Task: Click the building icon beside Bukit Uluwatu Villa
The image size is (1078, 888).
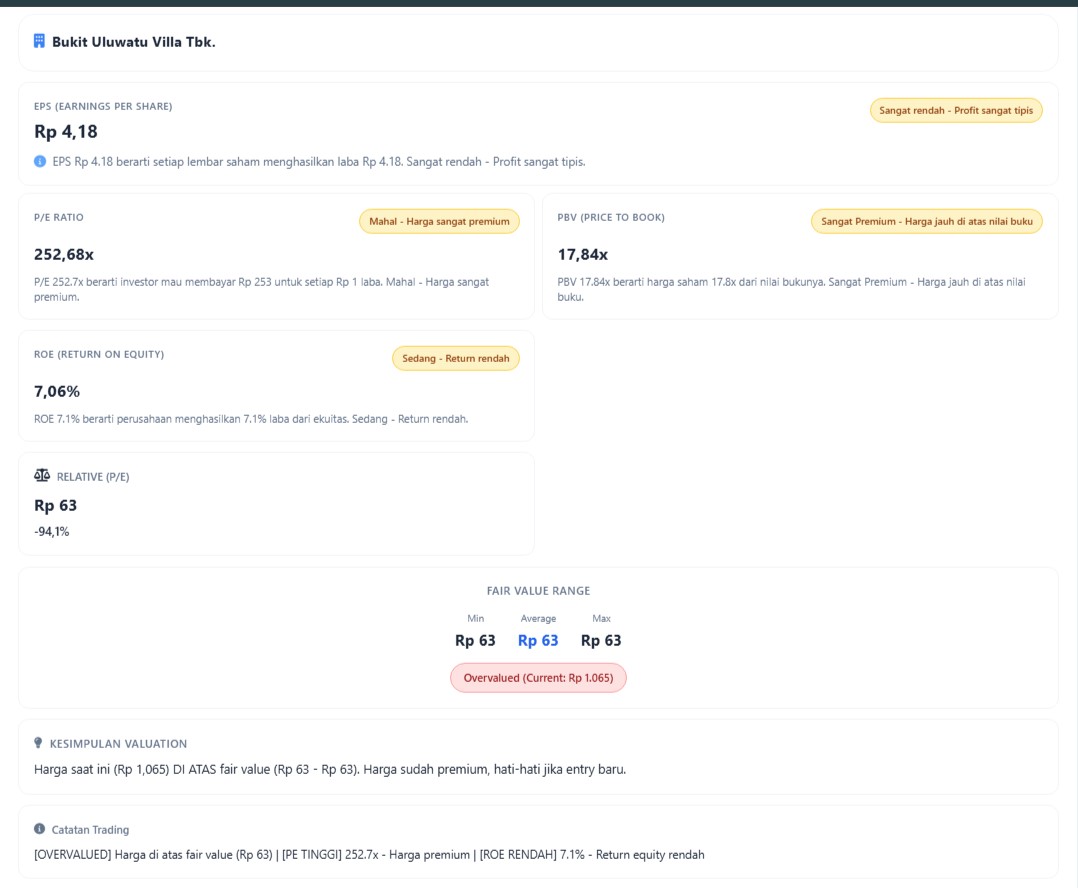Action: pos(39,41)
